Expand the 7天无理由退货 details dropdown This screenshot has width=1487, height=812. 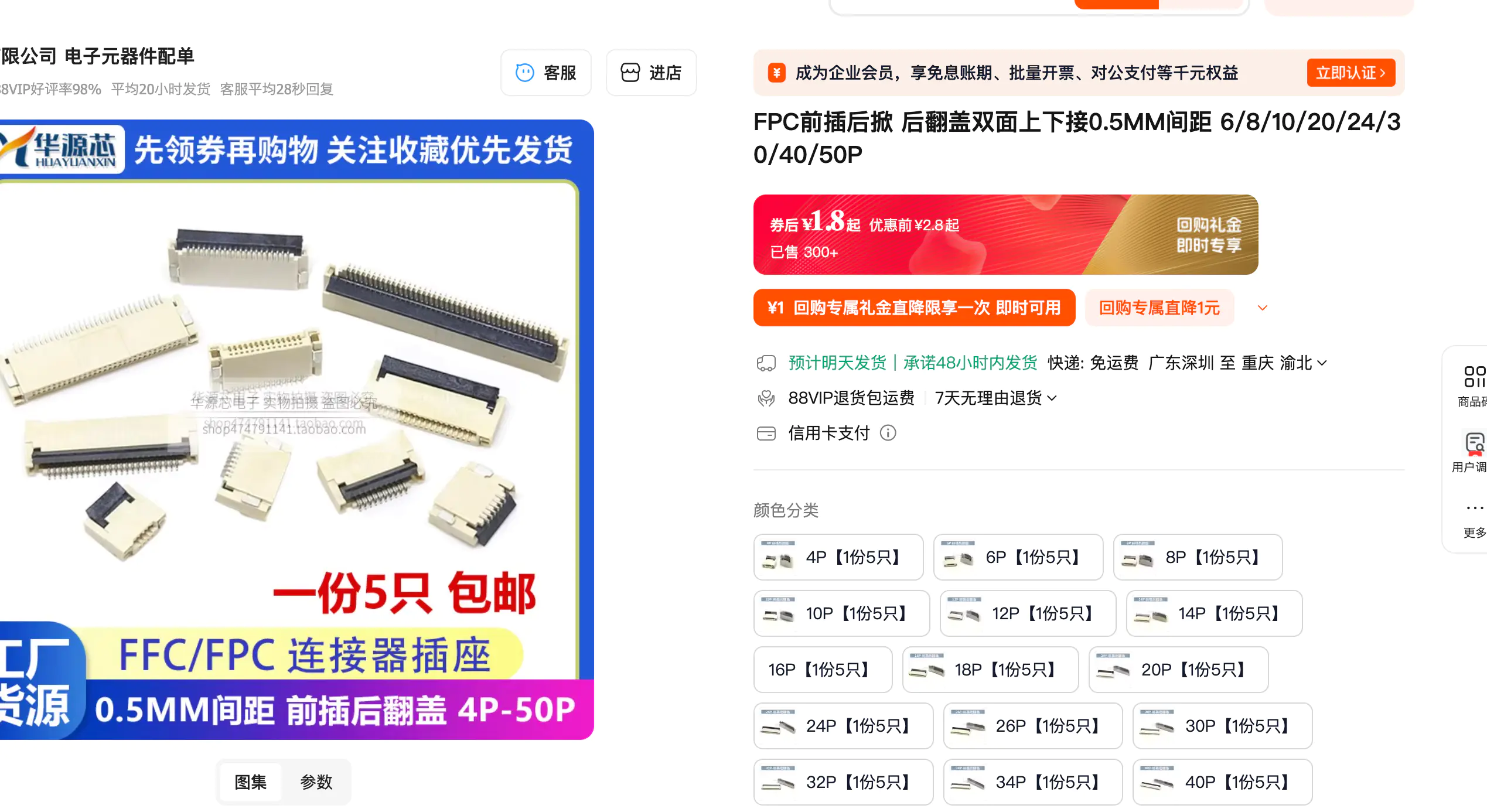tap(995, 398)
